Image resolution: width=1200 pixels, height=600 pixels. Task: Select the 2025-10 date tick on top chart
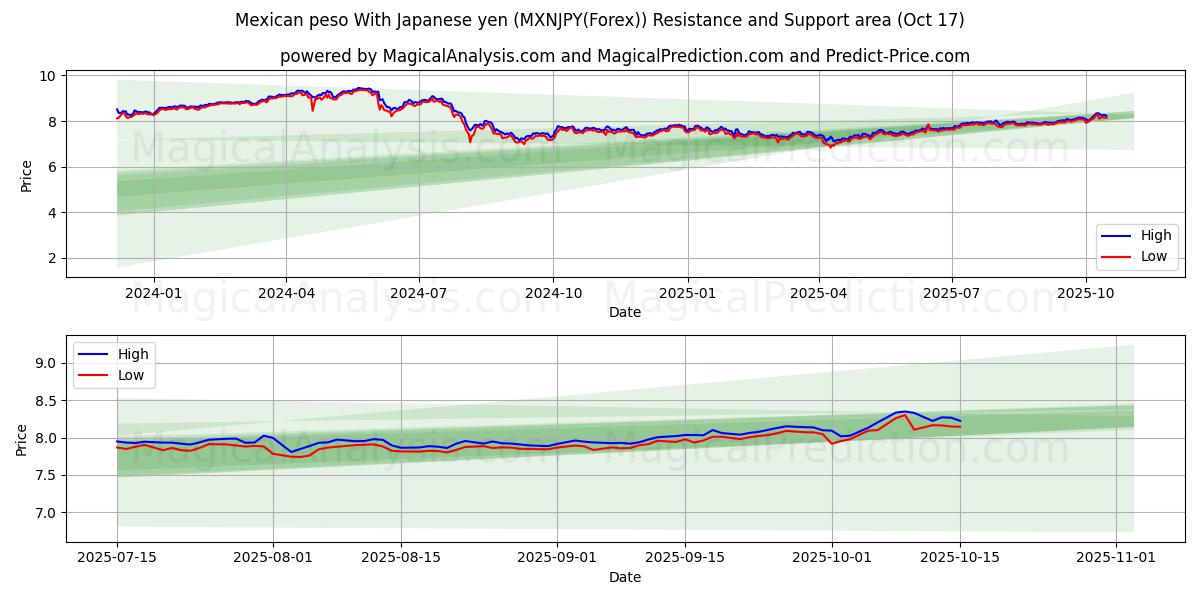(x=1086, y=293)
